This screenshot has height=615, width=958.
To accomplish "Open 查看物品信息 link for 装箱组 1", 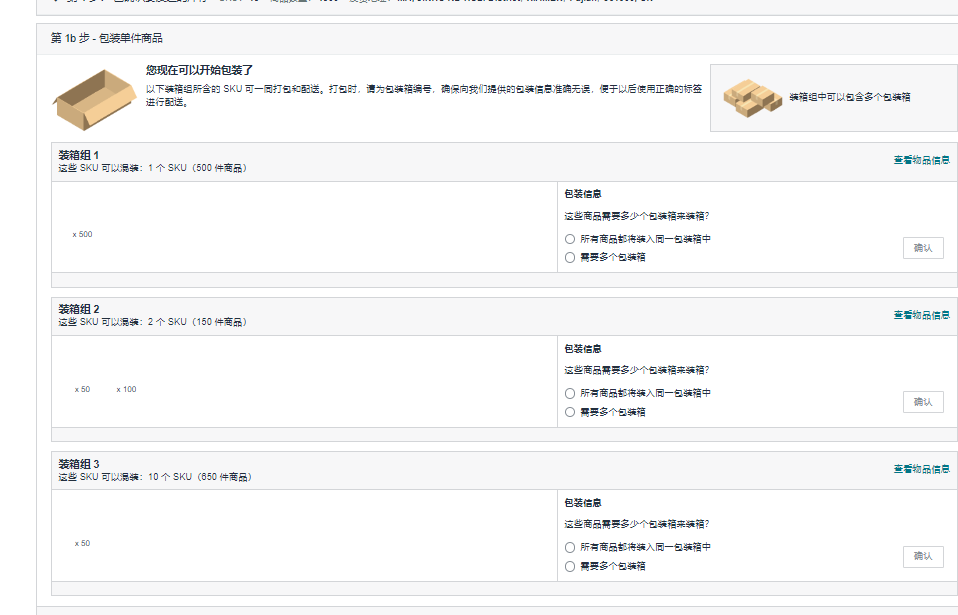I will (921, 160).
